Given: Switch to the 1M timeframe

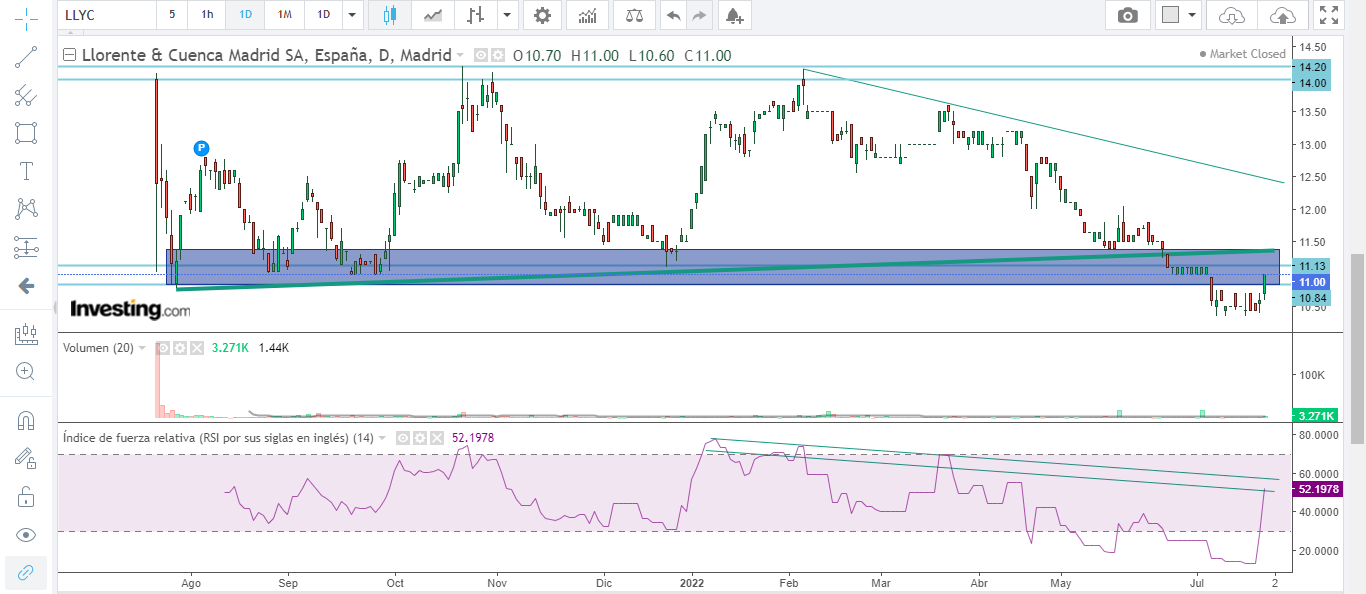Looking at the screenshot, I should (285, 15).
